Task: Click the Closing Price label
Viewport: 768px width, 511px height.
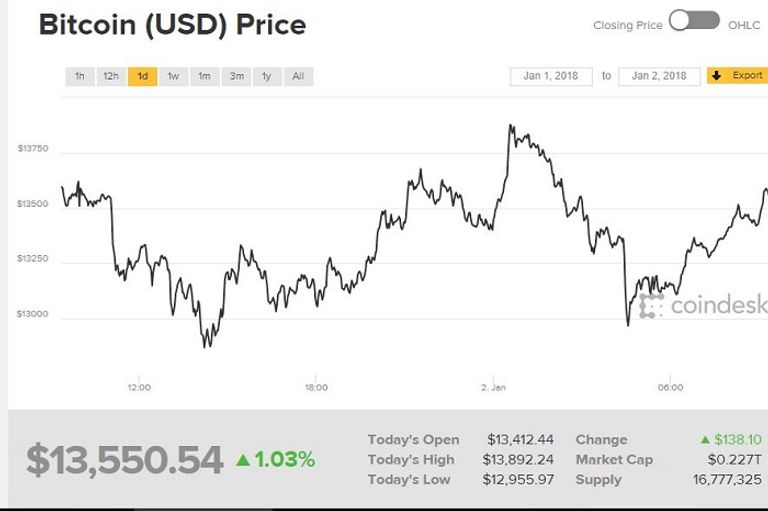Action: click(x=627, y=25)
